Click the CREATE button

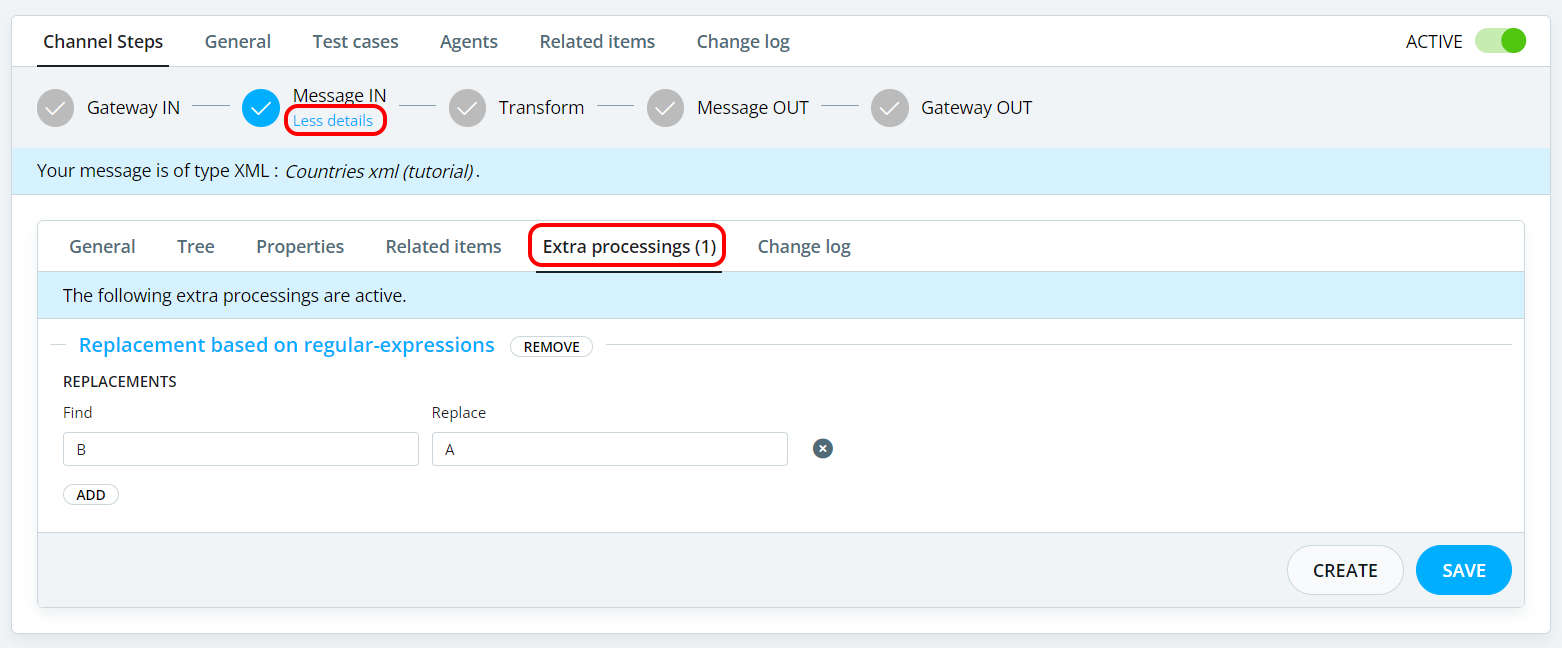point(1345,570)
